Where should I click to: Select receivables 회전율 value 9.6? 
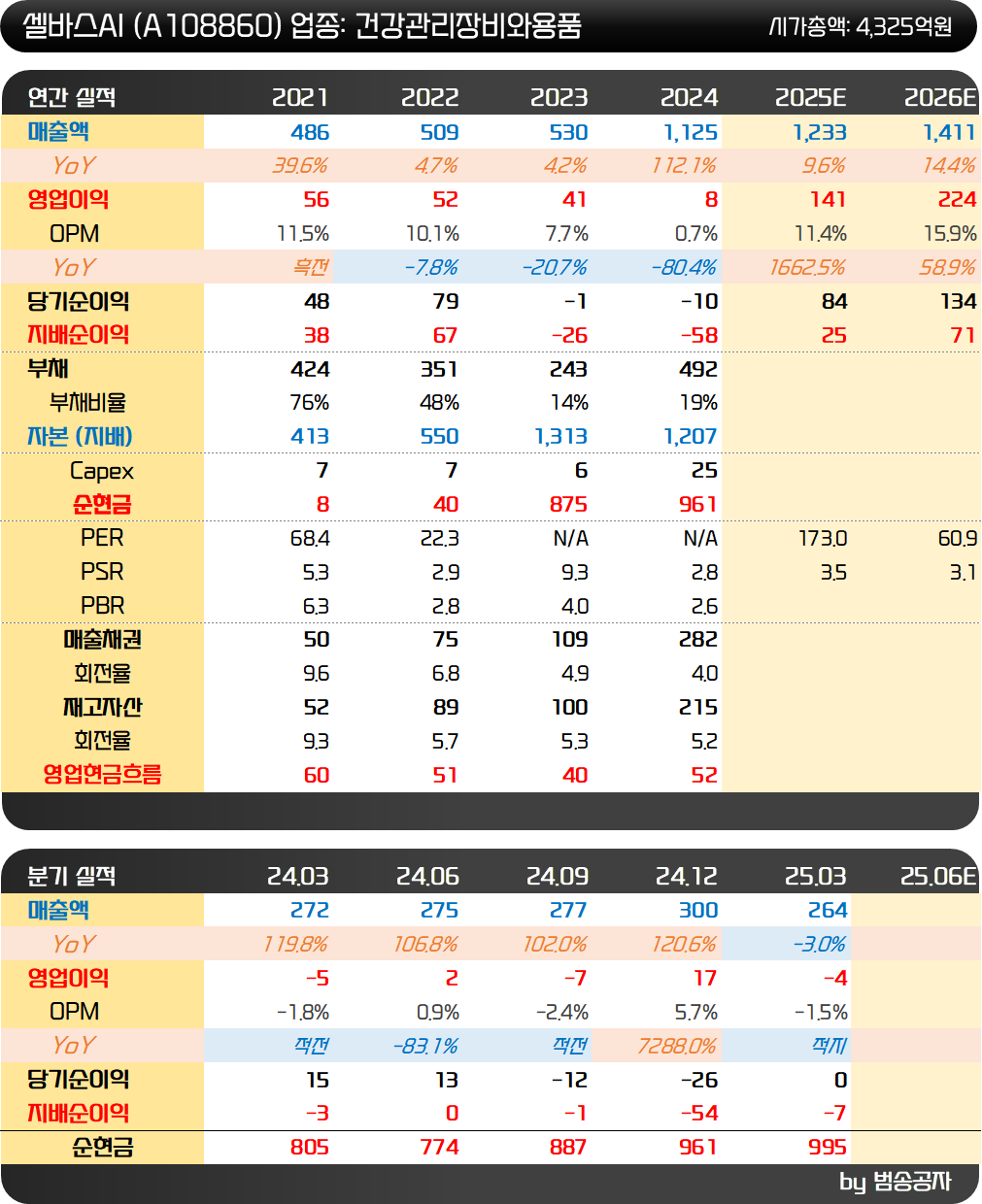pyautogui.click(x=316, y=673)
